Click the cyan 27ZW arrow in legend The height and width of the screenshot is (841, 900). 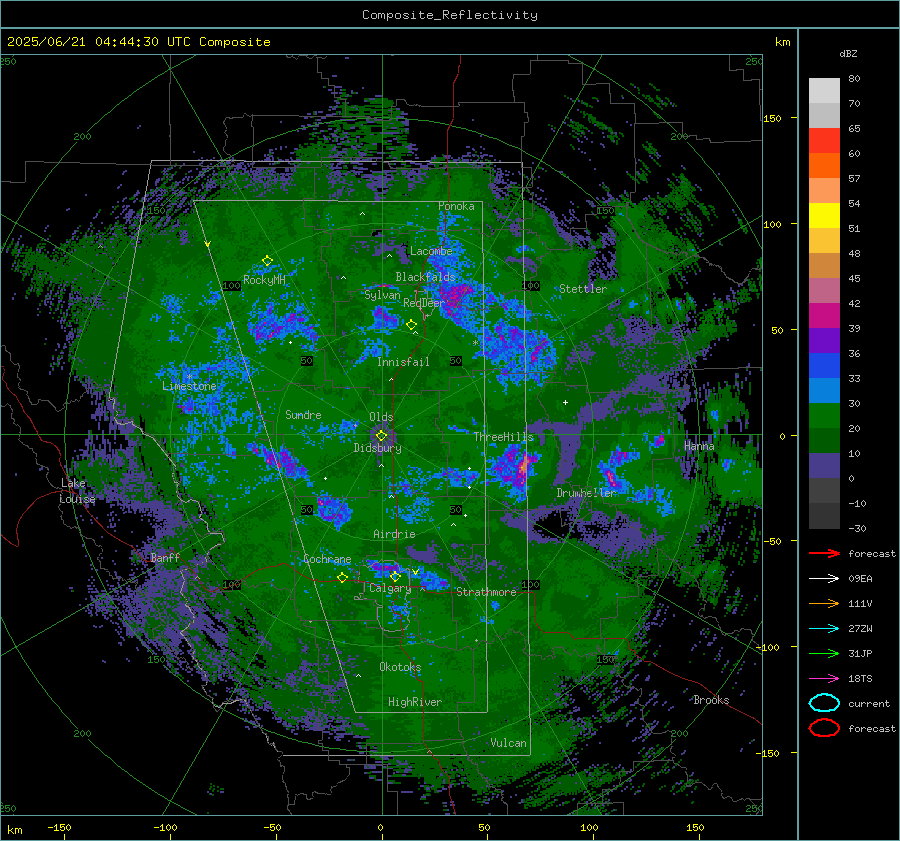coord(824,629)
